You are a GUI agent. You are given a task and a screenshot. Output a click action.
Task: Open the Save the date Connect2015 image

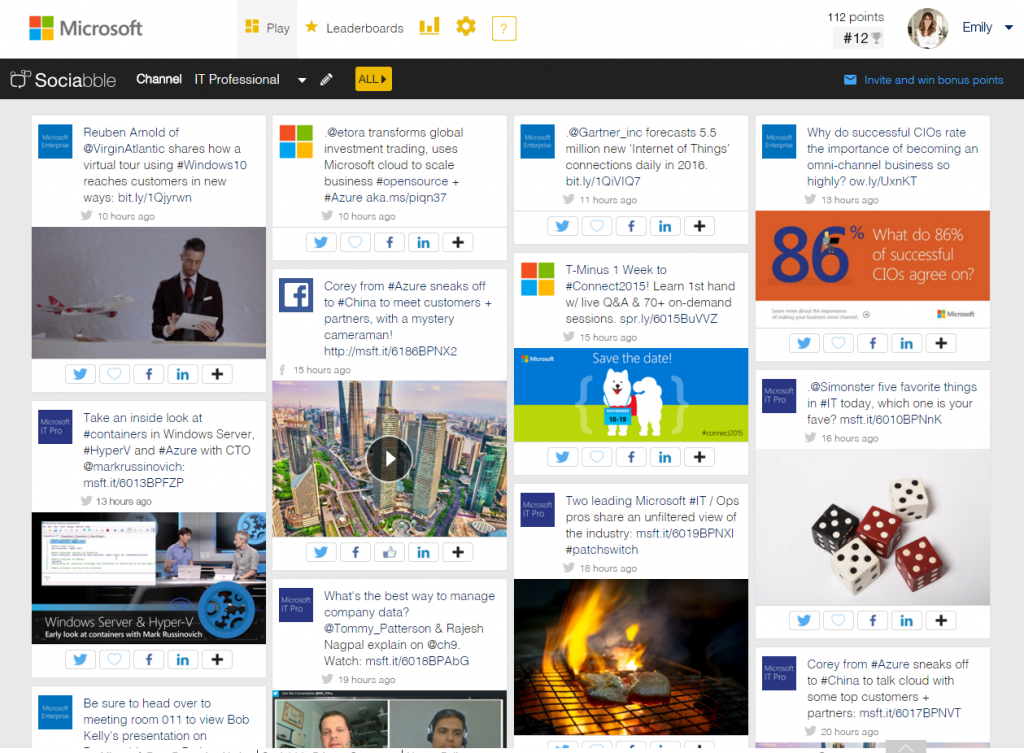tap(631, 395)
